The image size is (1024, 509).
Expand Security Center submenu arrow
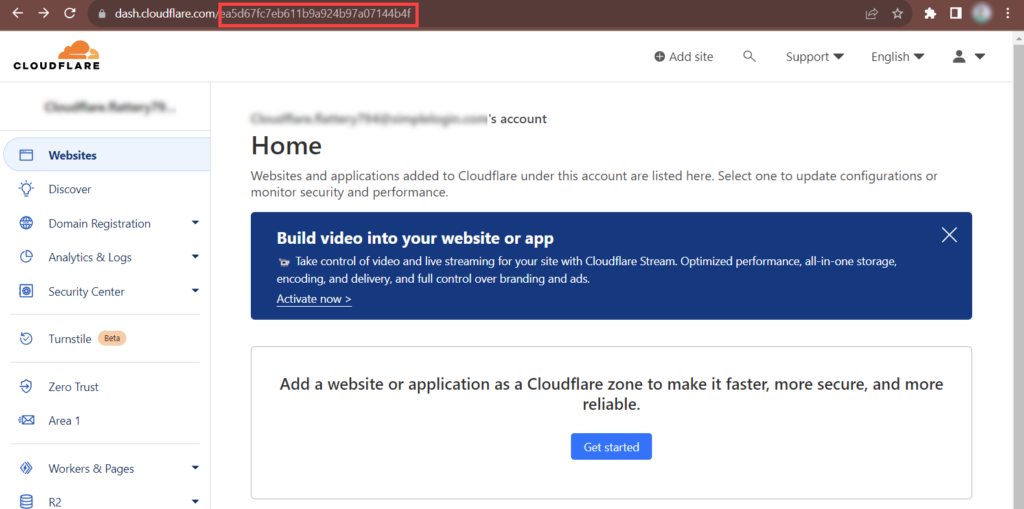click(195, 291)
